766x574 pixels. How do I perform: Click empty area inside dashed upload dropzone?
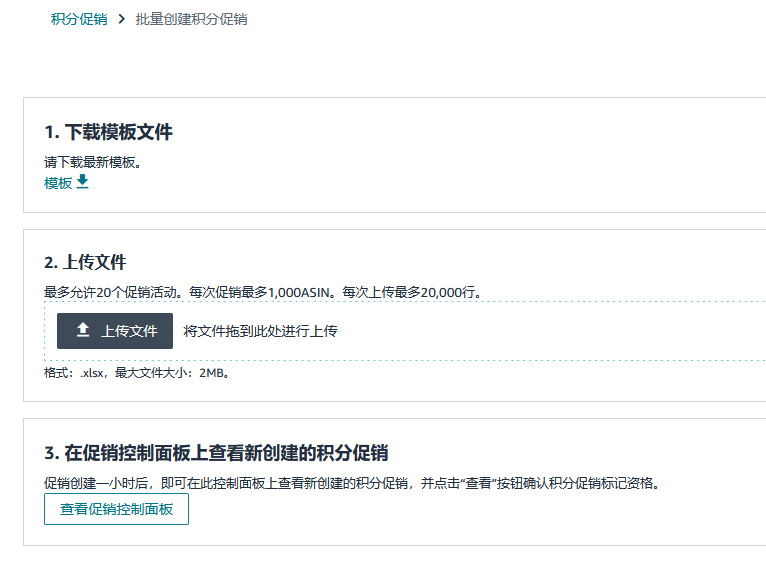550,331
